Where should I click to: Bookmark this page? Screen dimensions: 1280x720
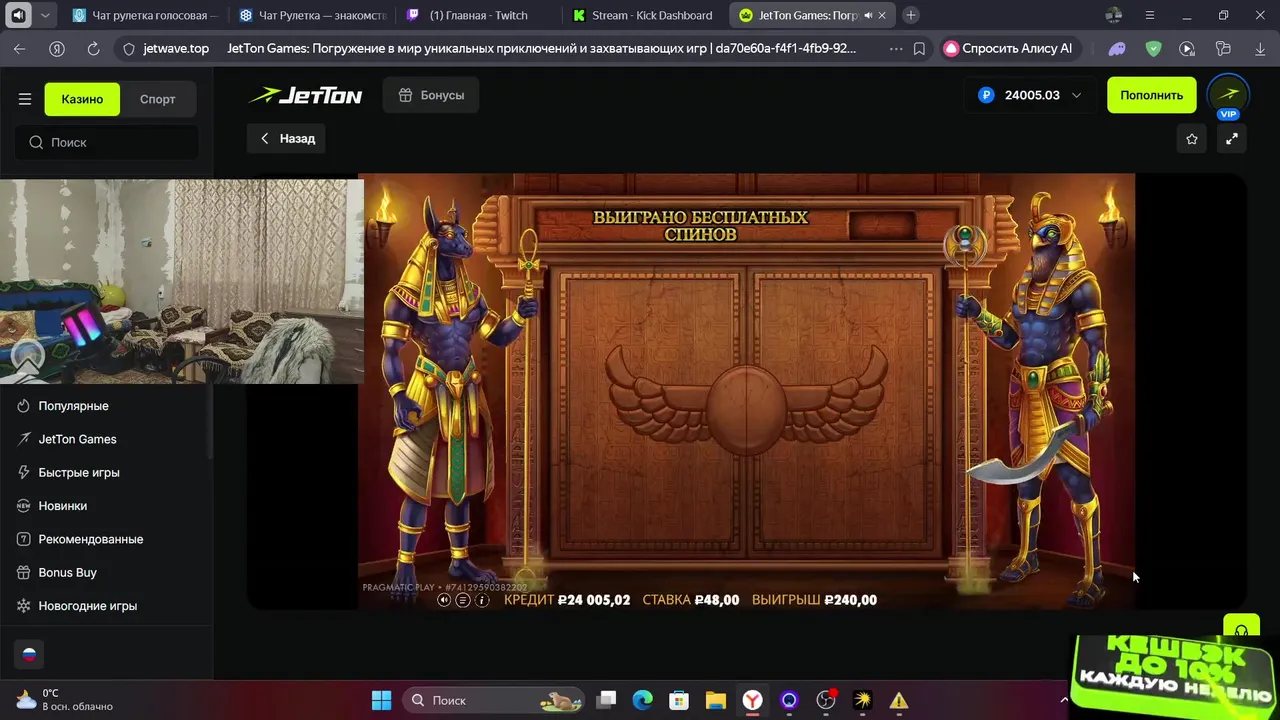pyautogui.click(x=919, y=48)
